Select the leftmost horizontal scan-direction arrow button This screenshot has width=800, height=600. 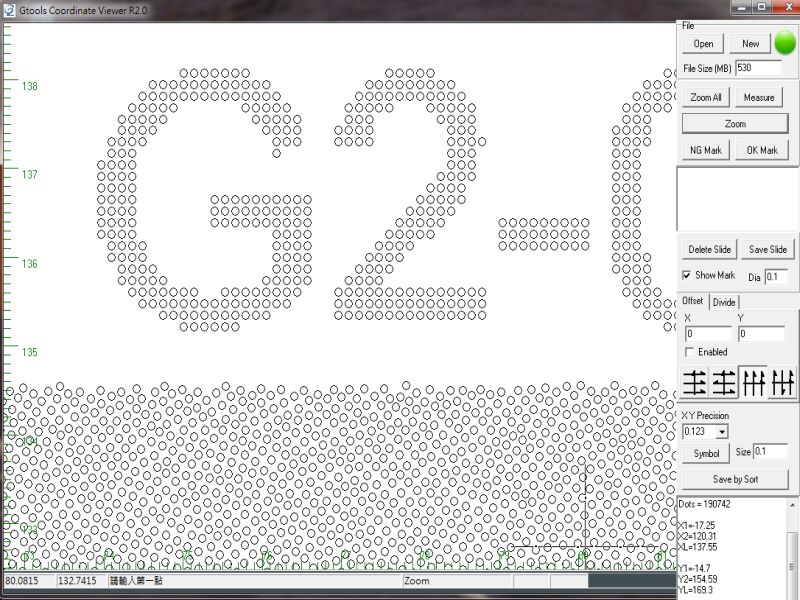tap(695, 382)
